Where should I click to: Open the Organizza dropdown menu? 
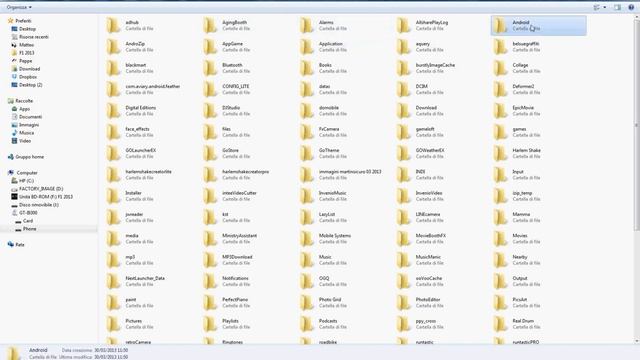[x=19, y=7]
